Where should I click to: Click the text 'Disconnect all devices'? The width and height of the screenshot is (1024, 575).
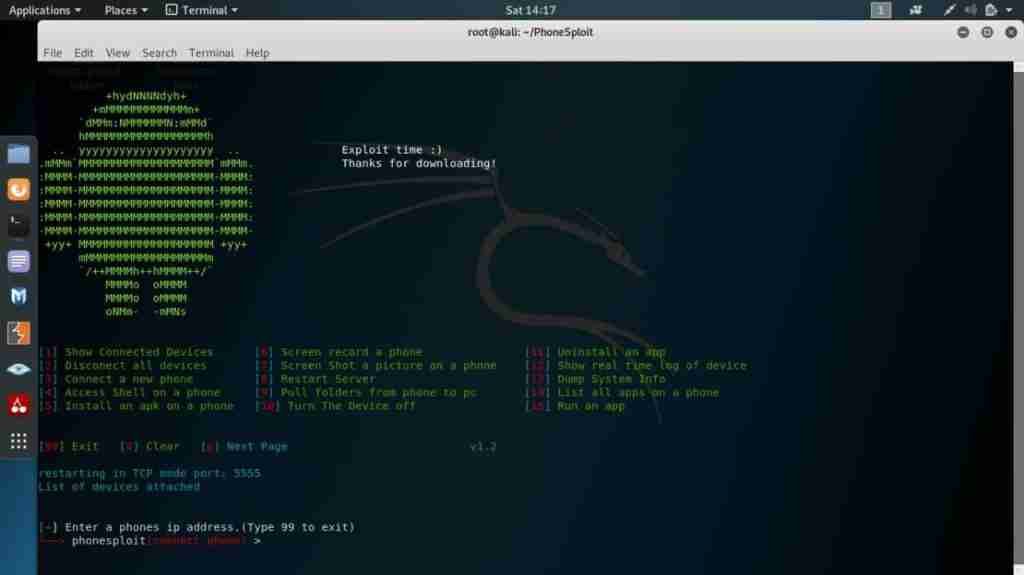coord(135,366)
